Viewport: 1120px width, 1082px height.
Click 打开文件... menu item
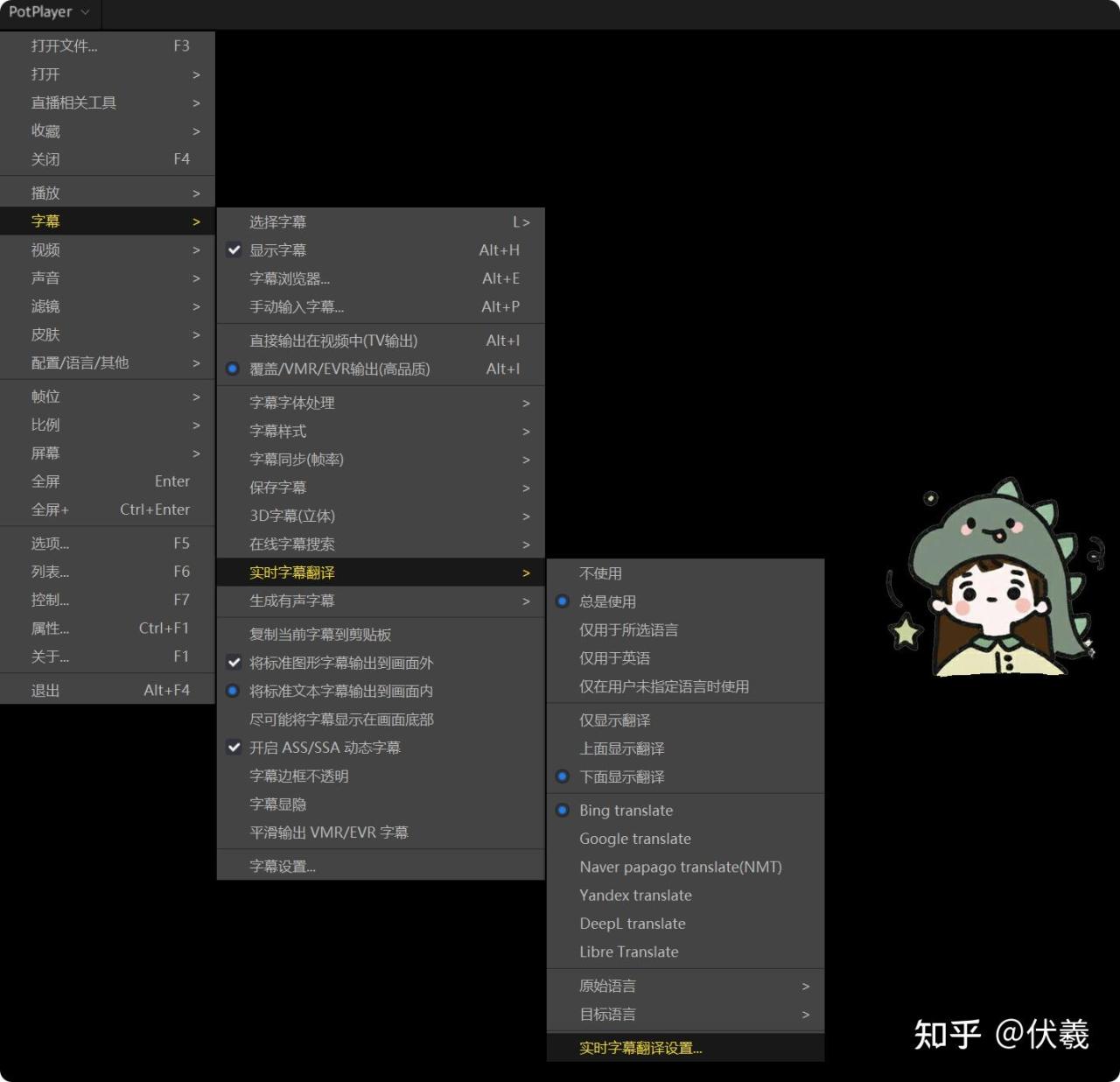click(65, 46)
